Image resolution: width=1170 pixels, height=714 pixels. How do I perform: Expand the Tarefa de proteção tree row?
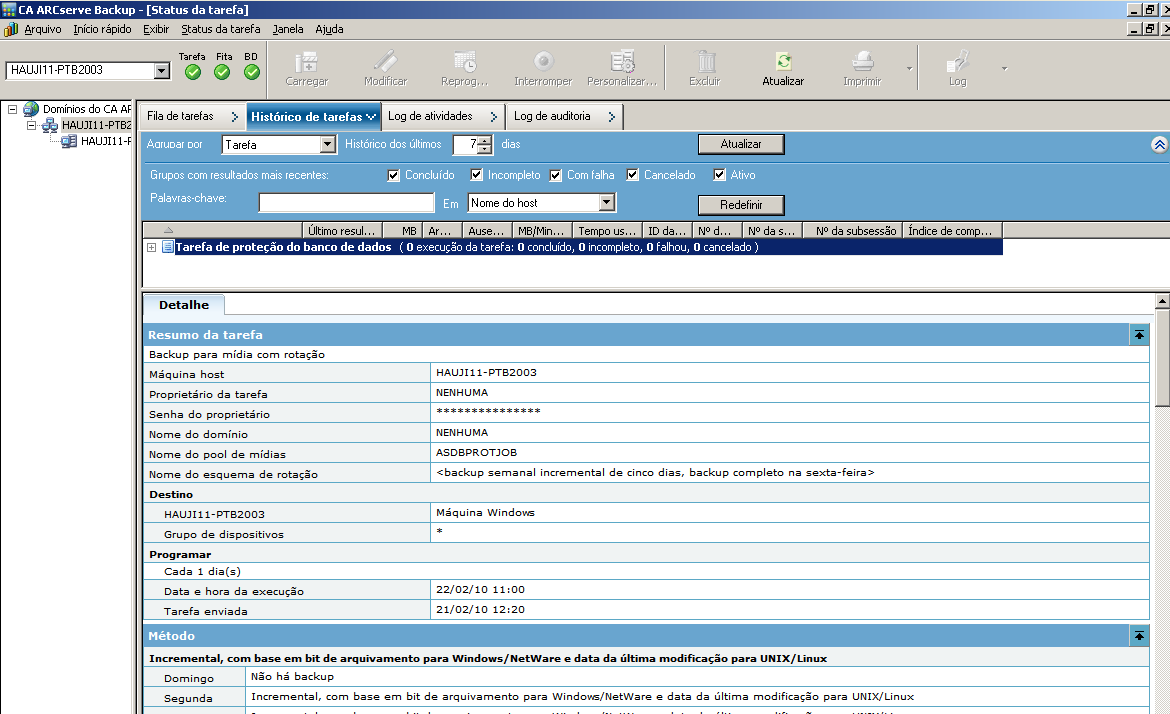click(152, 247)
